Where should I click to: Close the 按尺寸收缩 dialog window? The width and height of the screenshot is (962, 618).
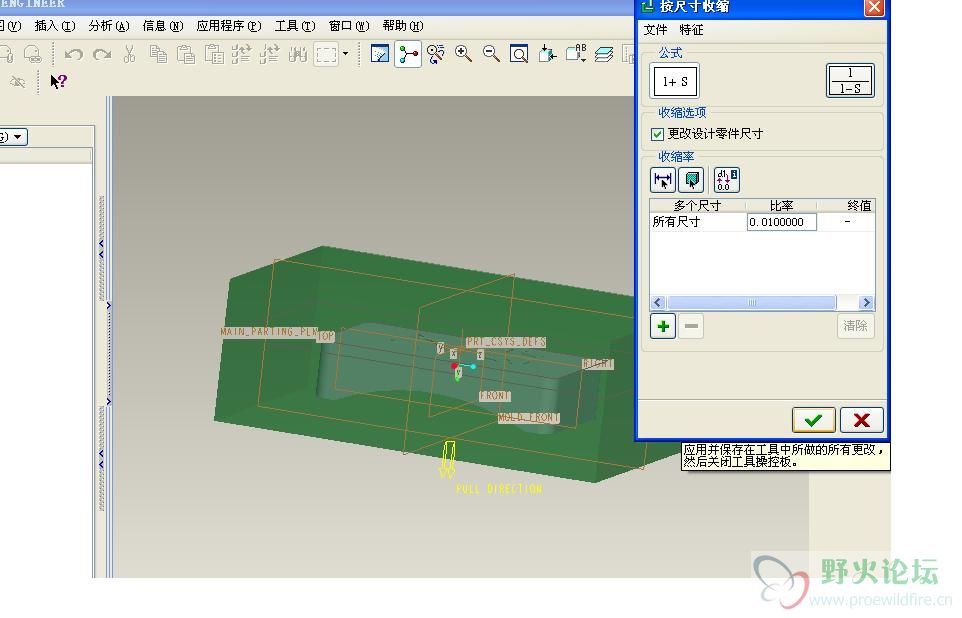coord(874,7)
